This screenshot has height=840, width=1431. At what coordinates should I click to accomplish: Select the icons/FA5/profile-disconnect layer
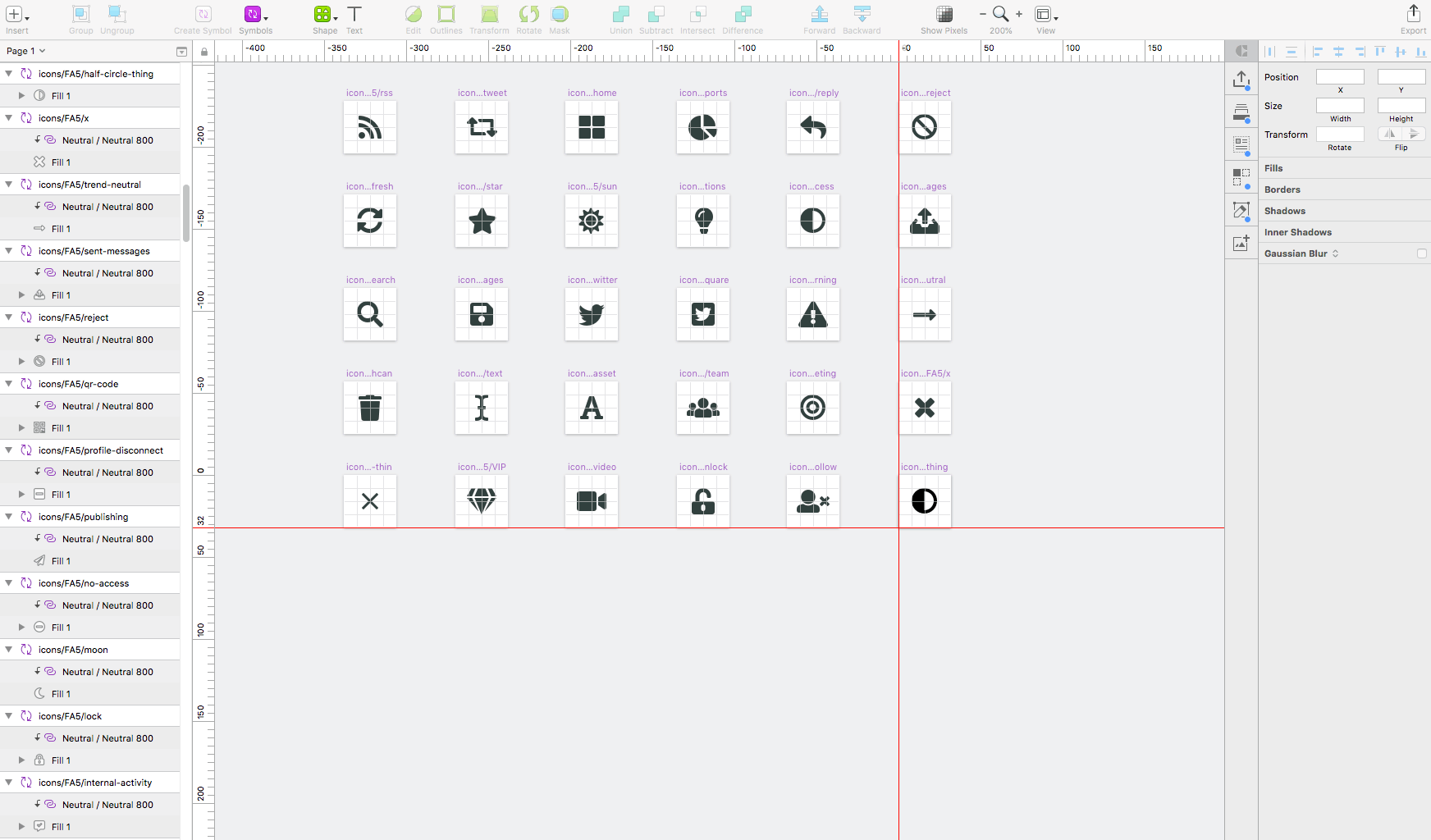click(90, 450)
